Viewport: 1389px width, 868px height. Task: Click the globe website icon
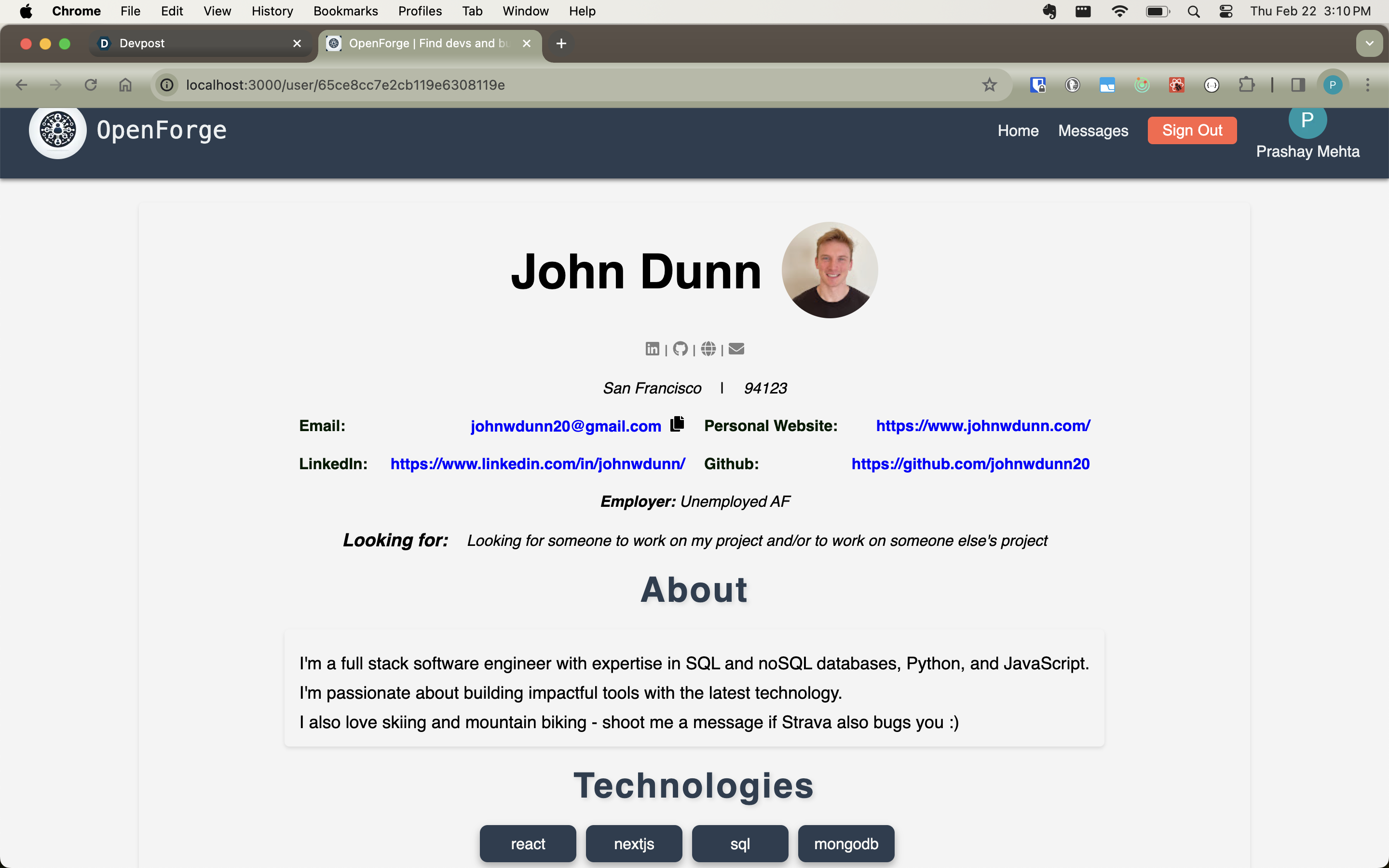tap(708, 349)
